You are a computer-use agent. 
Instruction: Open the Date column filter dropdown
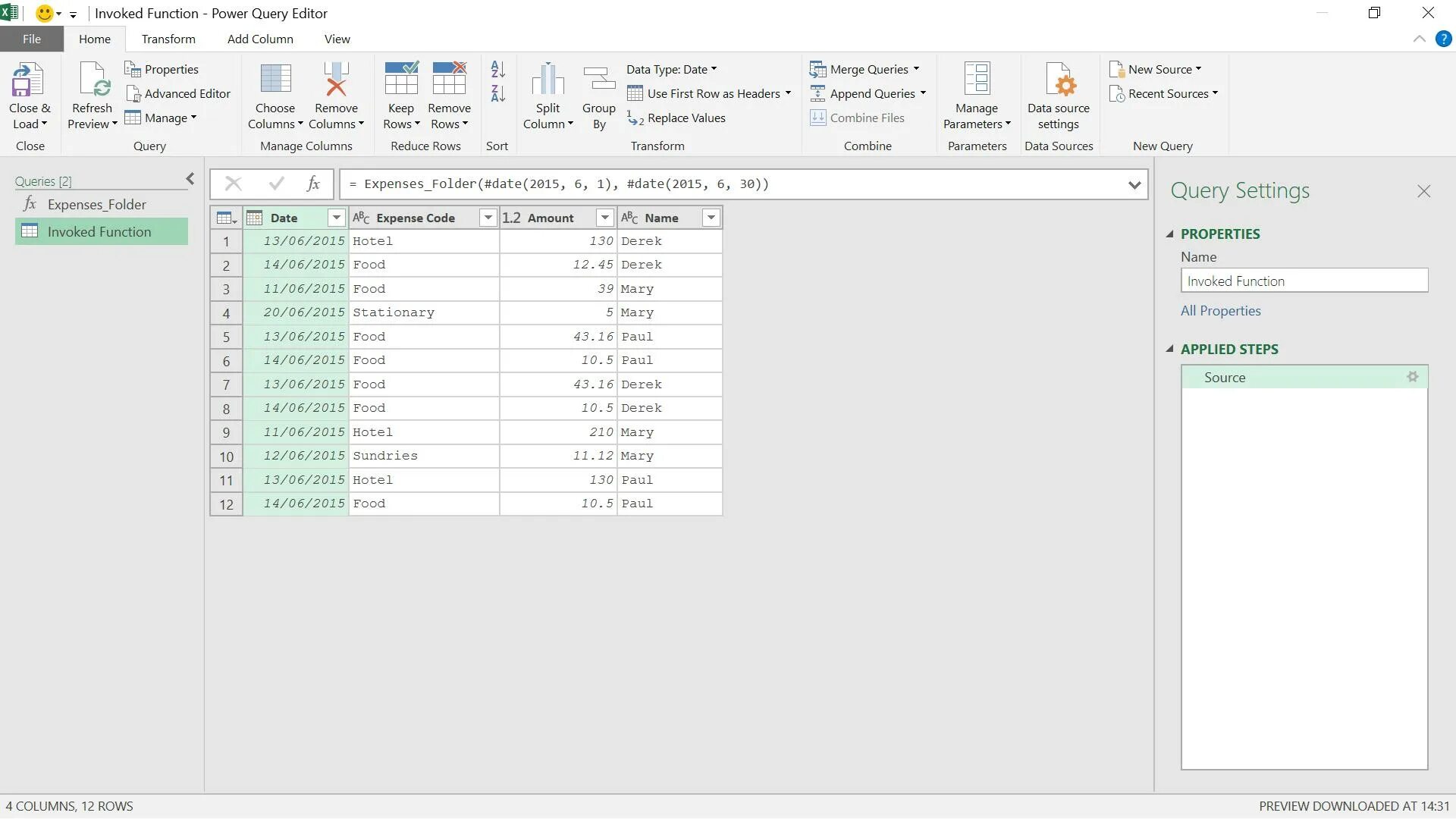tap(336, 218)
